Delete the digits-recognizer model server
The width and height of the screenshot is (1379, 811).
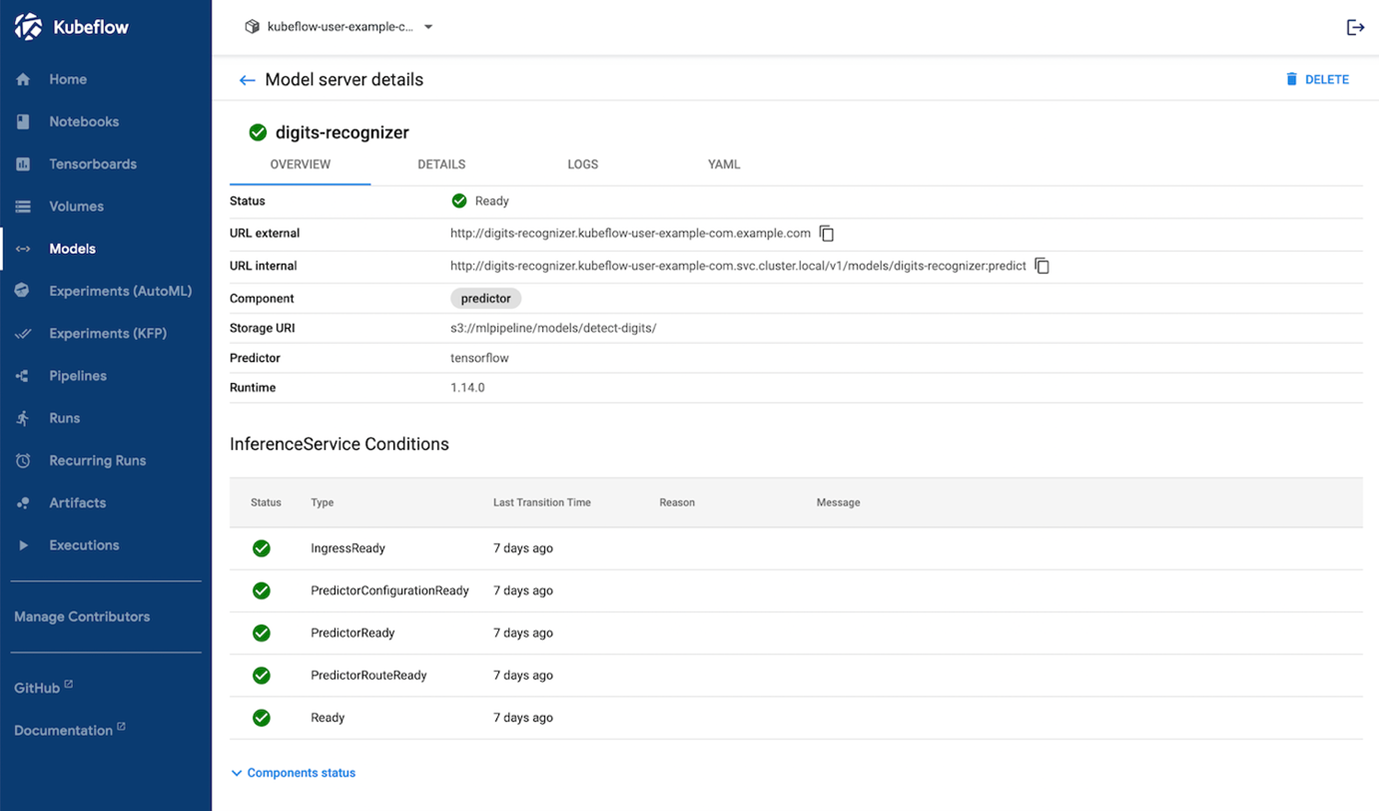[x=1317, y=80]
